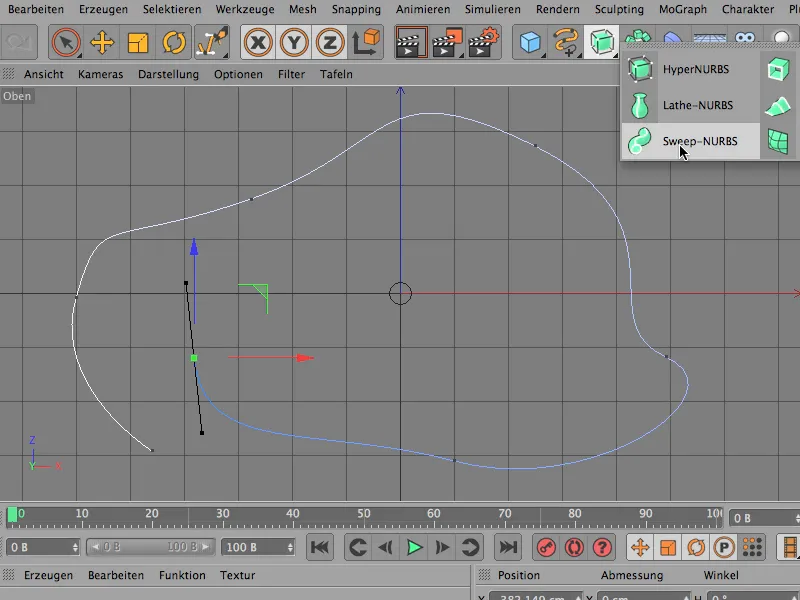Click the end frame field 100 B
The image size is (800, 600).
click(258, 547)
